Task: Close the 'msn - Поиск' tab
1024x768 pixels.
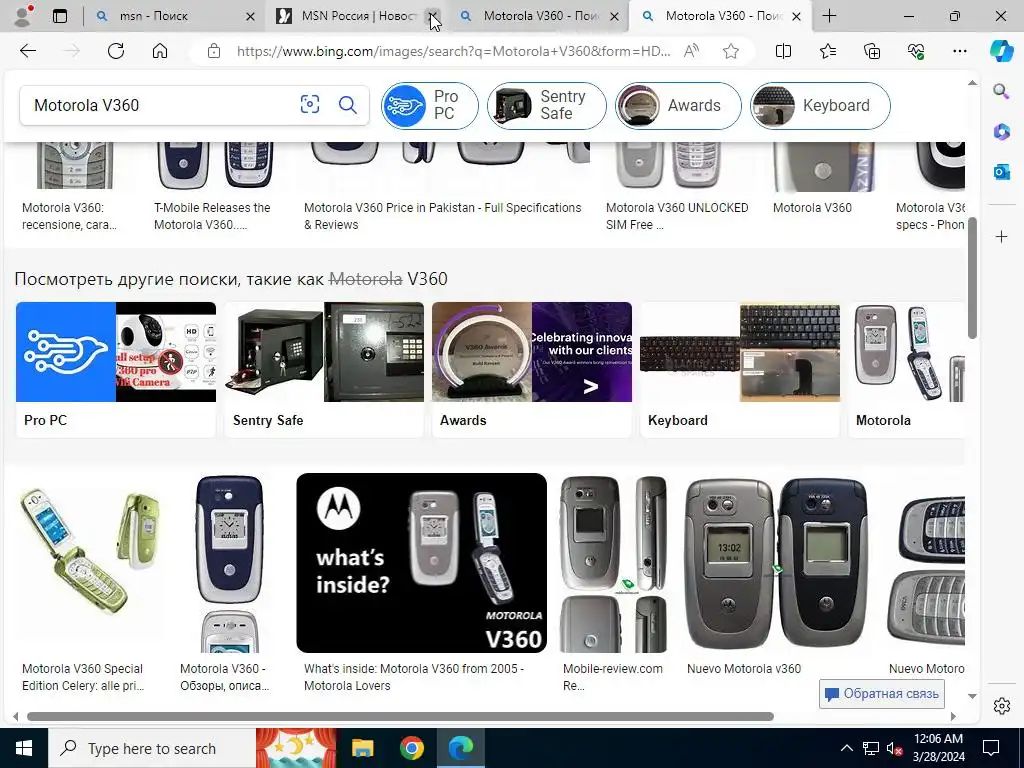Action: click(x=250, y=16)
